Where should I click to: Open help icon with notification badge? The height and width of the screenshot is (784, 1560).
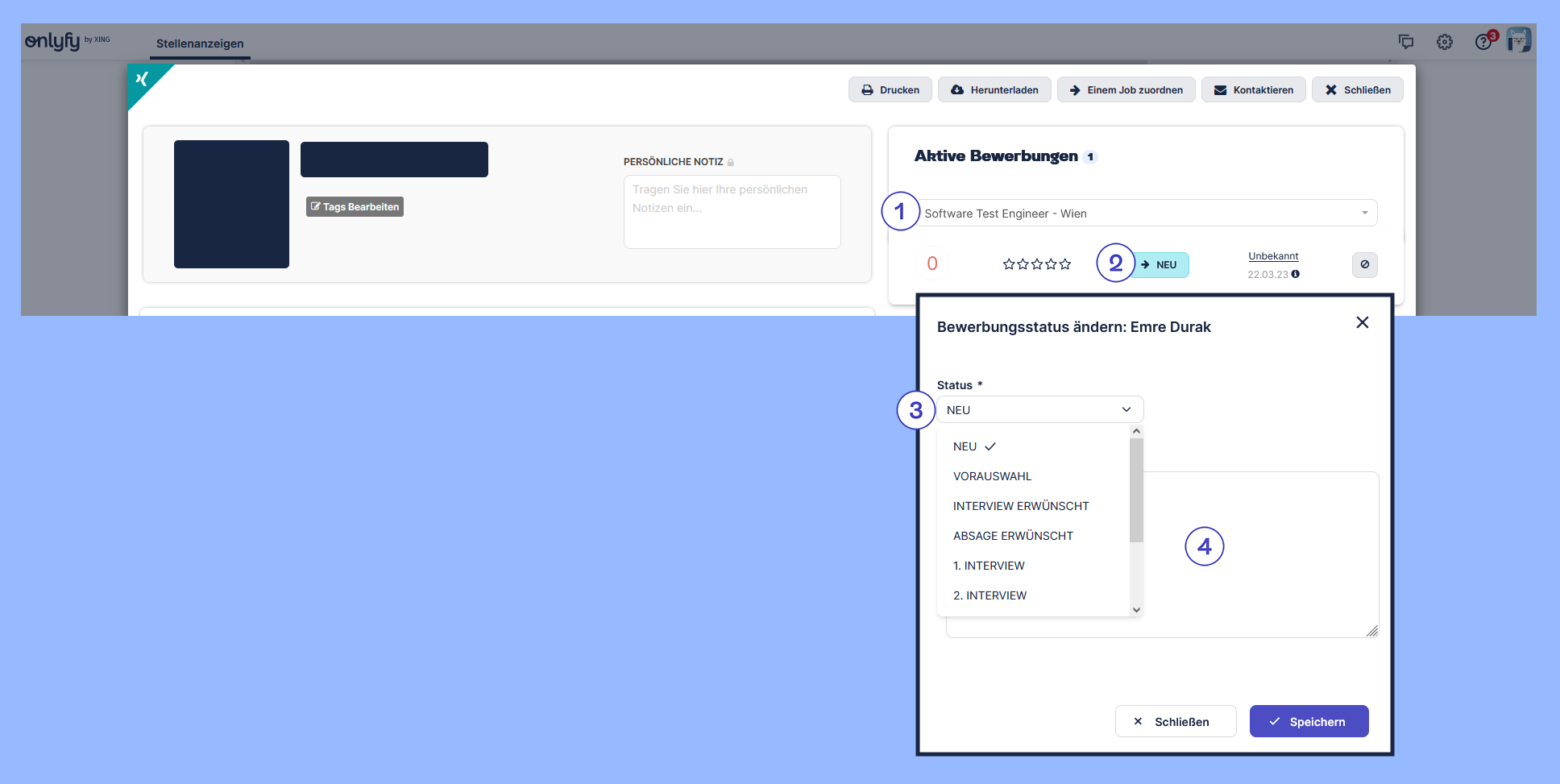[1483, 42]
